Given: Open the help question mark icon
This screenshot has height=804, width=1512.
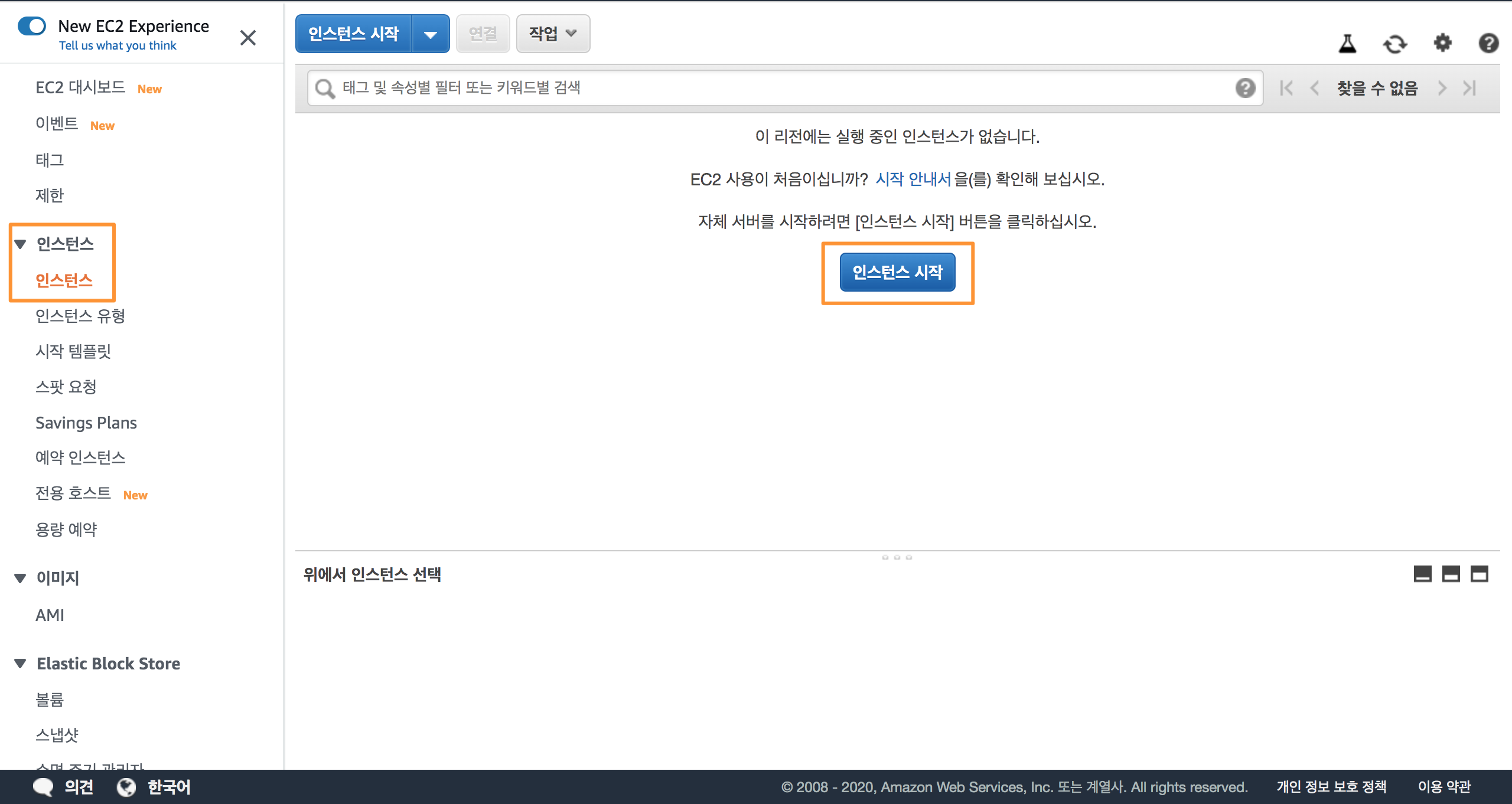Looking at the screenshot, I should point(1488,43).
